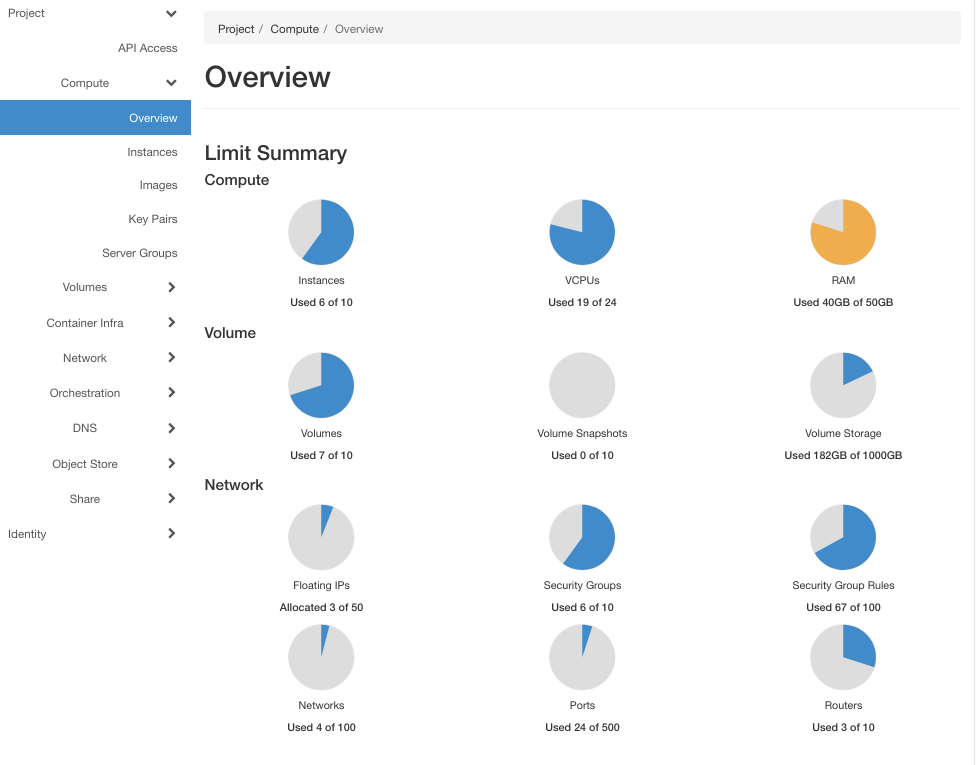Click the Volume Storage pie chart
The height and width of the screenshot is (765, 976).
(x=843, y=385)
